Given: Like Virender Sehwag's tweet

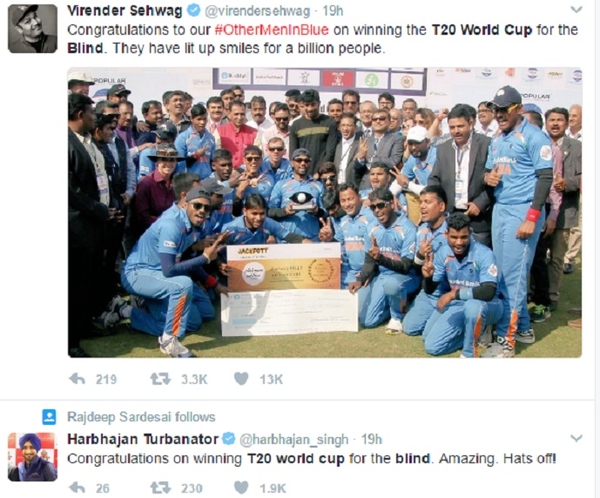Looking at the screenshot, I should click(241, 379).
